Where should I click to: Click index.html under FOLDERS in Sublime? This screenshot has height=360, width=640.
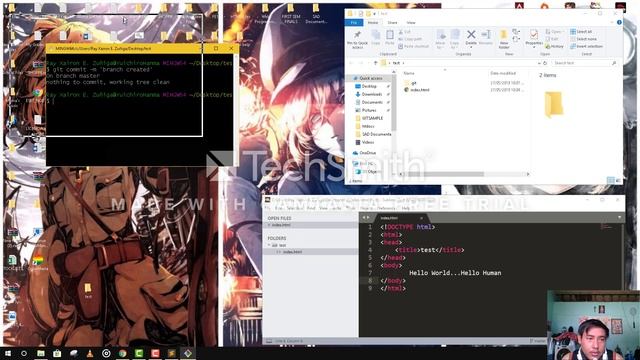(292, 252)
